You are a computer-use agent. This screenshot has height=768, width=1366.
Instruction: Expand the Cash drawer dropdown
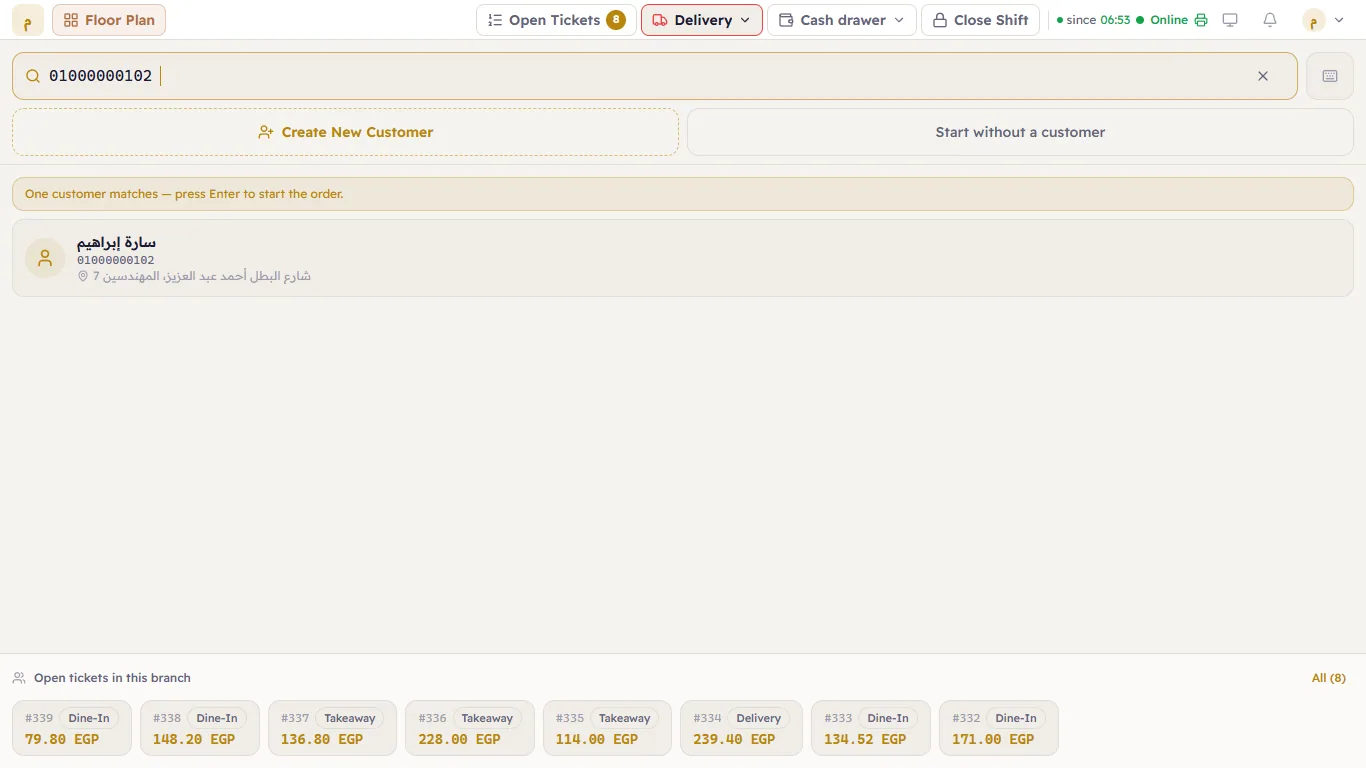[841, 20]
